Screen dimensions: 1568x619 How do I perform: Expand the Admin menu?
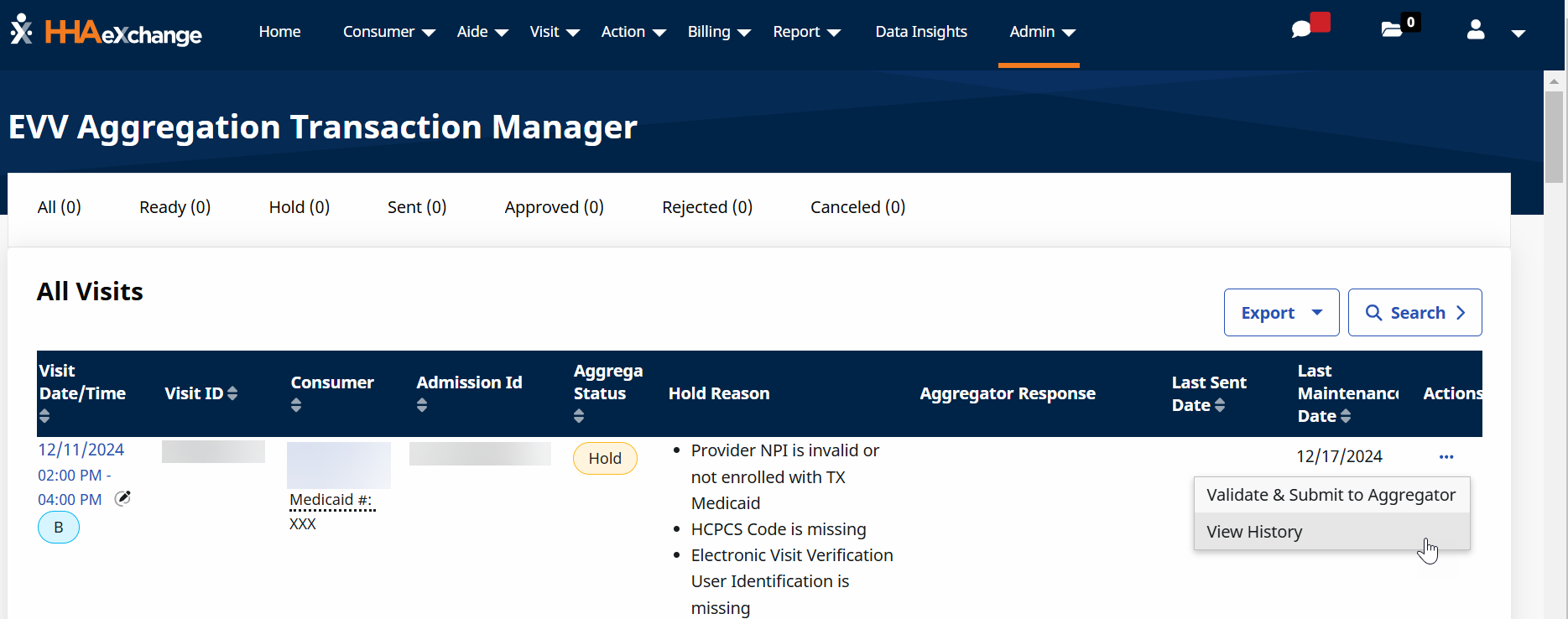pyautogui.click(x=1041, y=32)
